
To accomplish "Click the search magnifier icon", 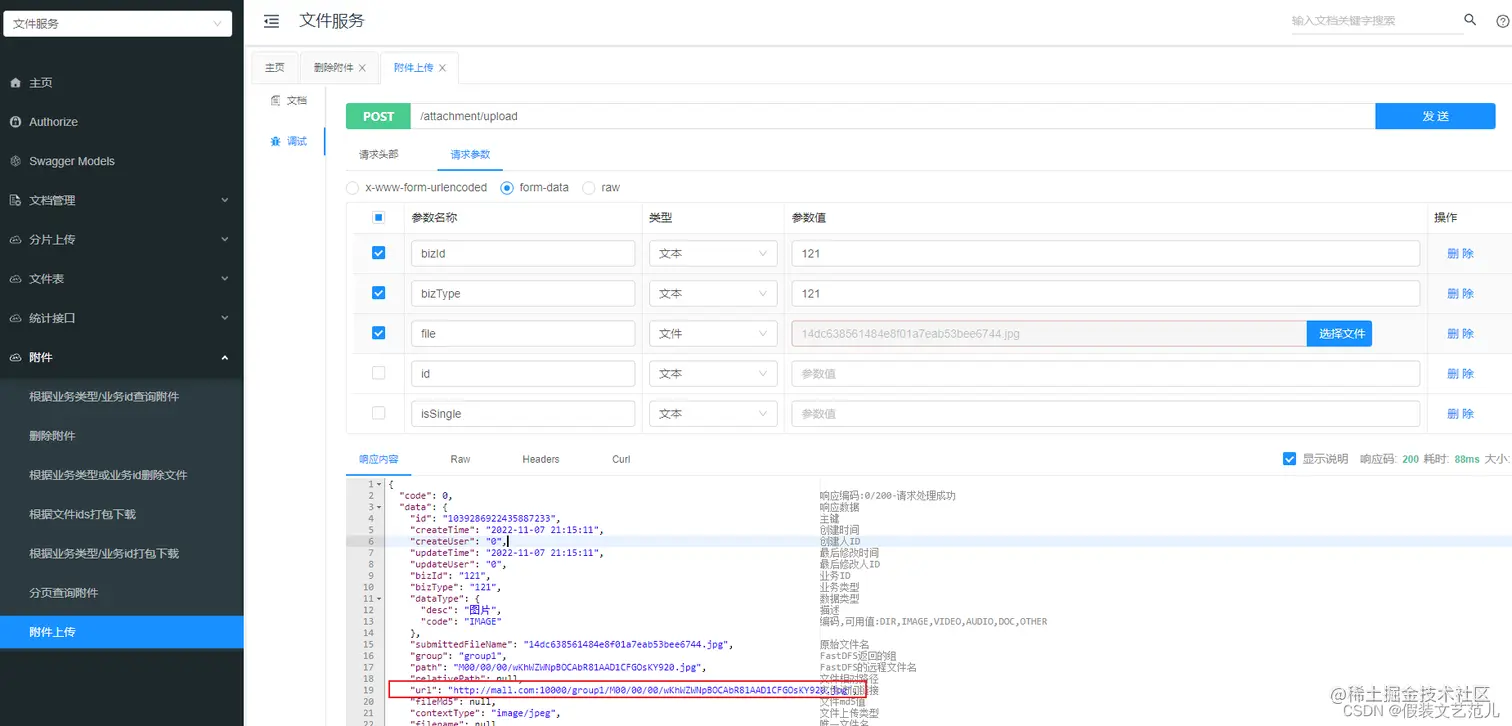I will (1470, 20).
